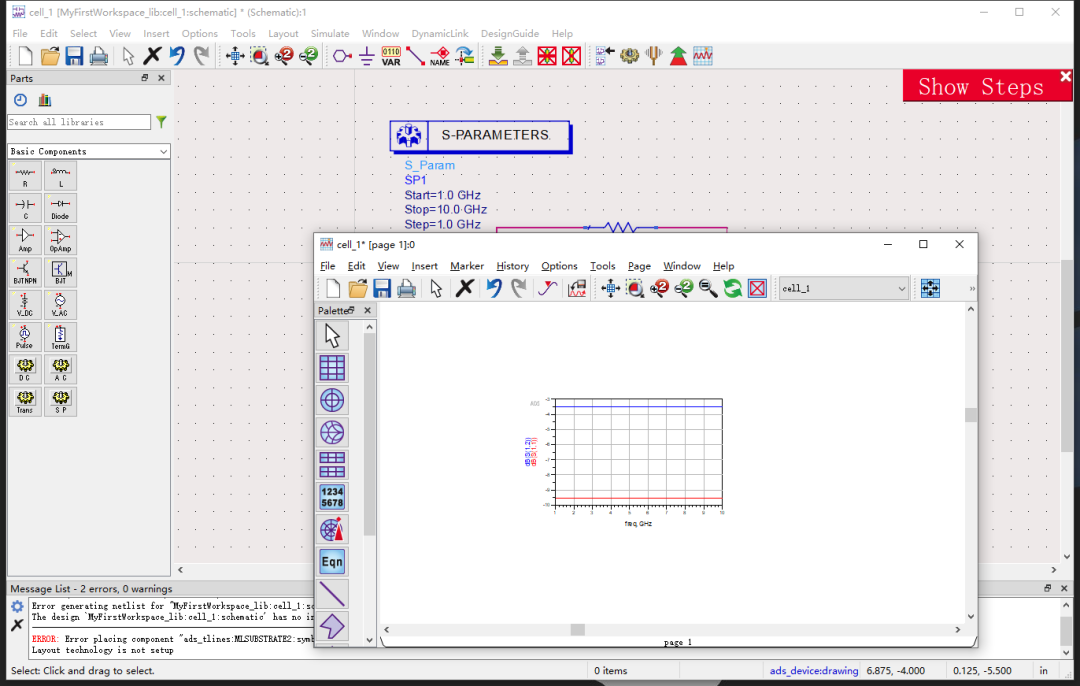The height and width of the screenshot is (686, 1080).
Task: Select the Smith chart plot in Palette
Action: (332, 433)
